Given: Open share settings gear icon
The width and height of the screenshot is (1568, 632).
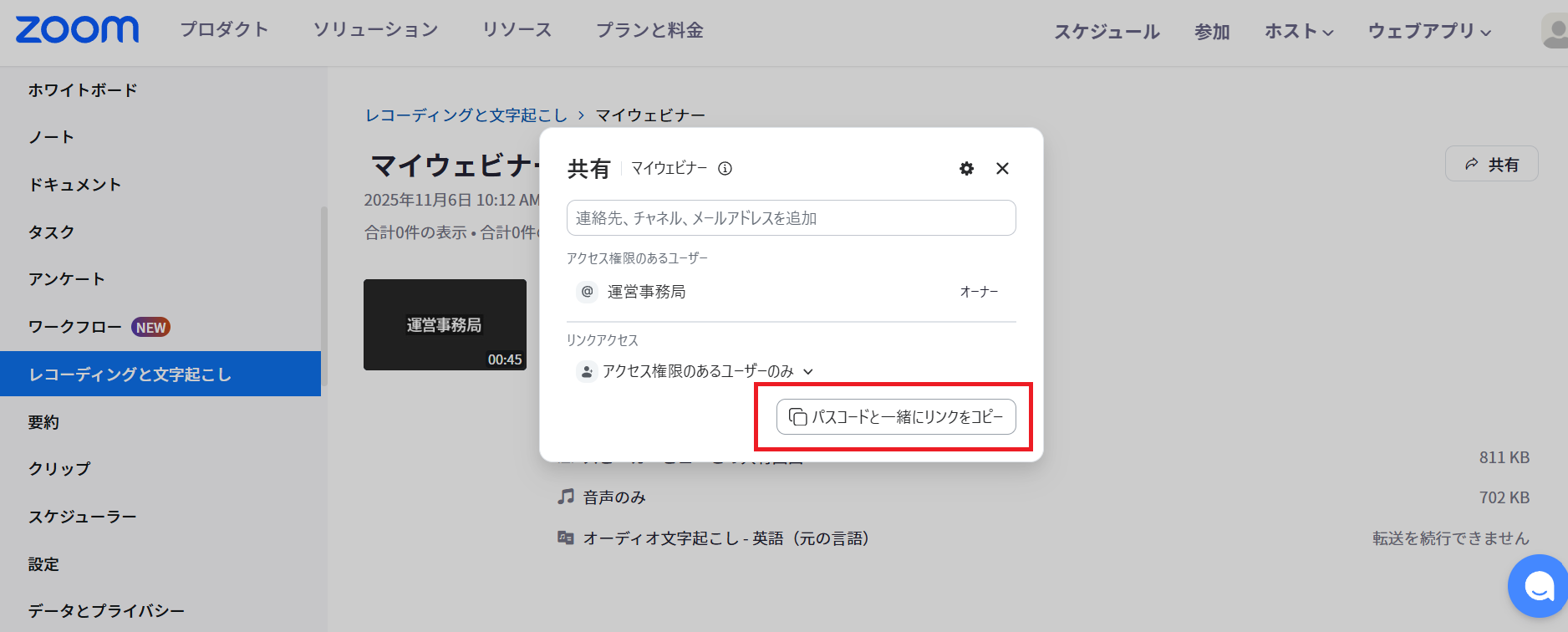Looking at the screenshot, I should pyautogui.click(x=966, y=169).
